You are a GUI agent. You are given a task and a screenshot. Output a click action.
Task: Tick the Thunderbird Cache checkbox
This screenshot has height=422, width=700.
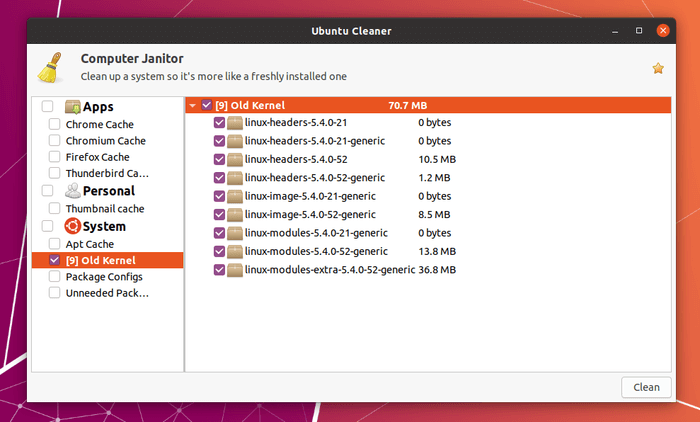coord(54,173)
